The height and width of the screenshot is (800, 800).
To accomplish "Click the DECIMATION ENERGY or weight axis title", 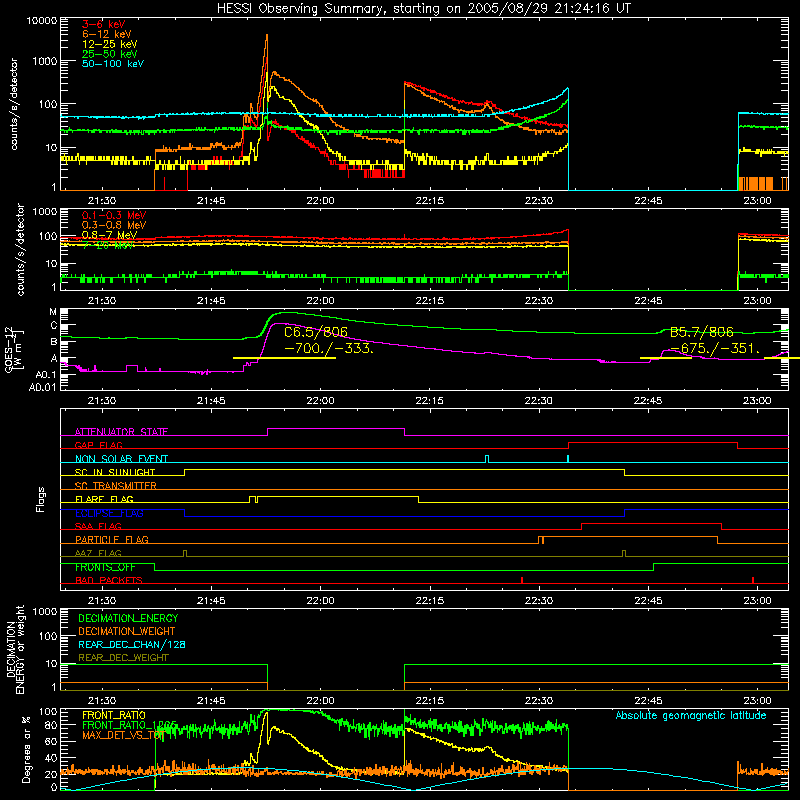I will 15,651.
